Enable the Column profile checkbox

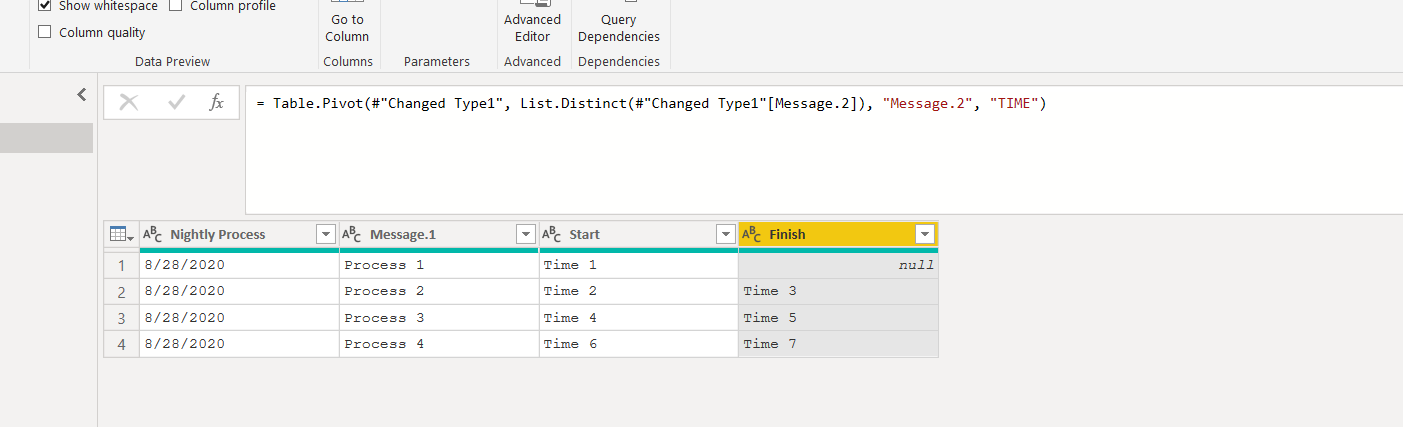176,6
